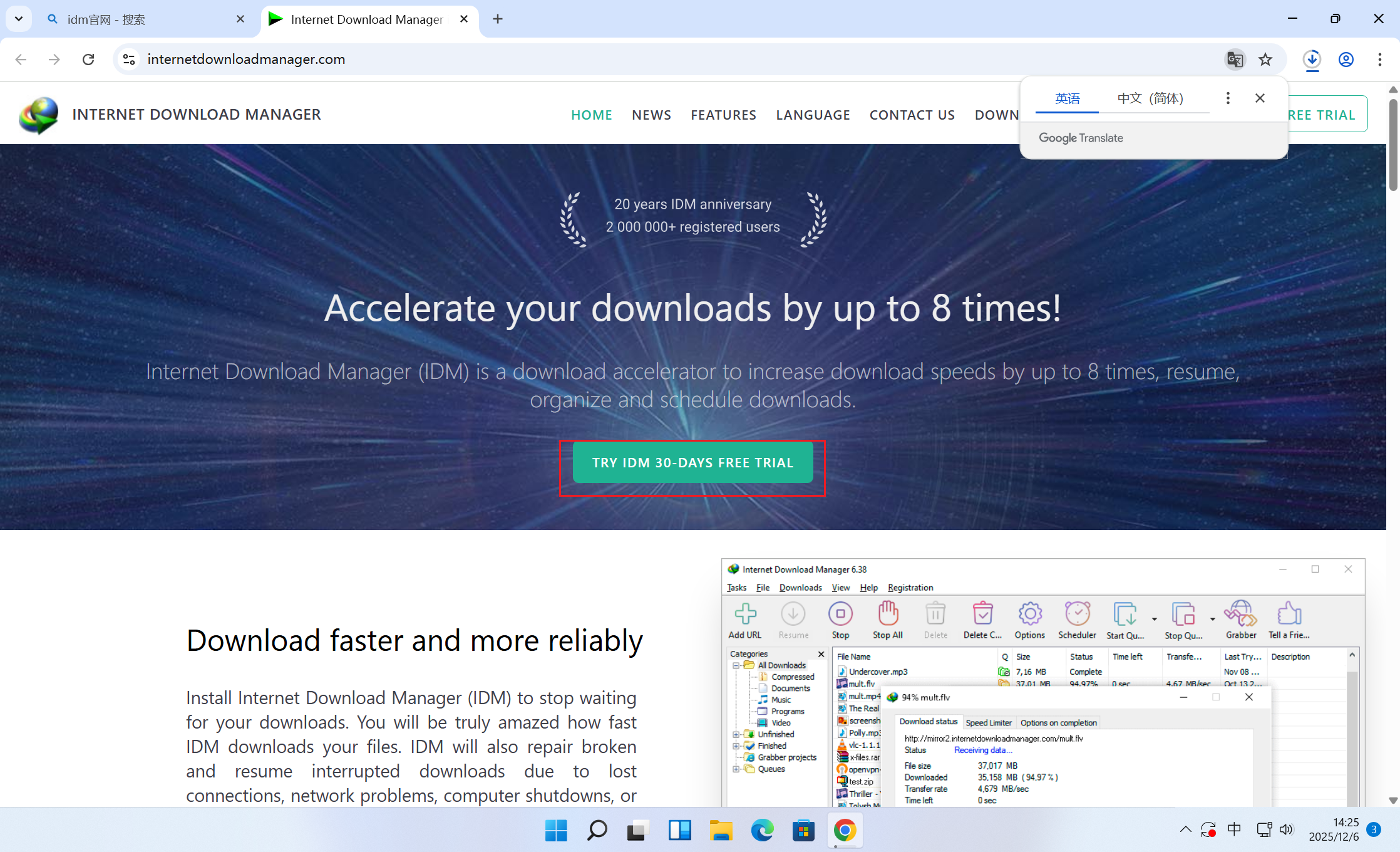Click the Google Translate icon in address bar
Image resolution: width=1400 pixels, height=852 pixels.
[1235, 59]
